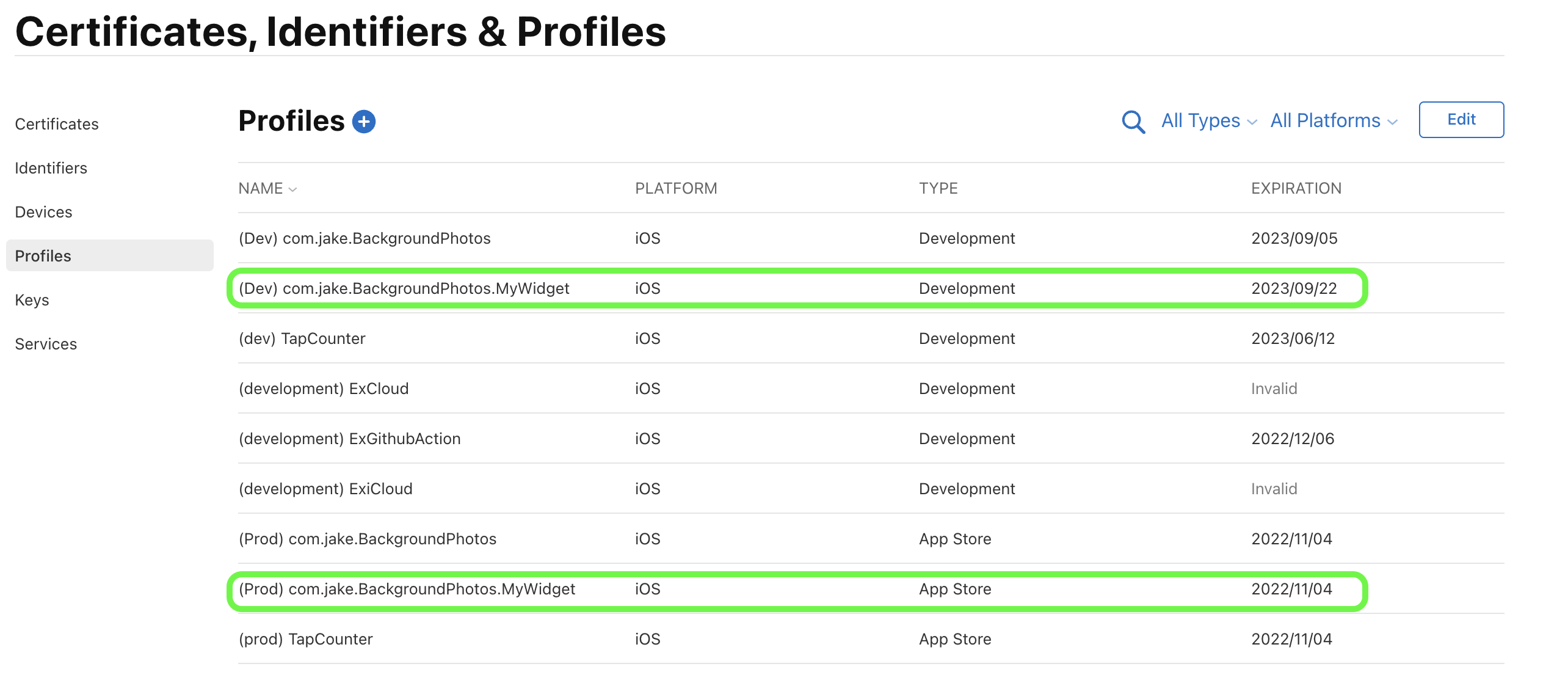
Task: Click the search magnifier icon
Action: (x=1133, y=122)
